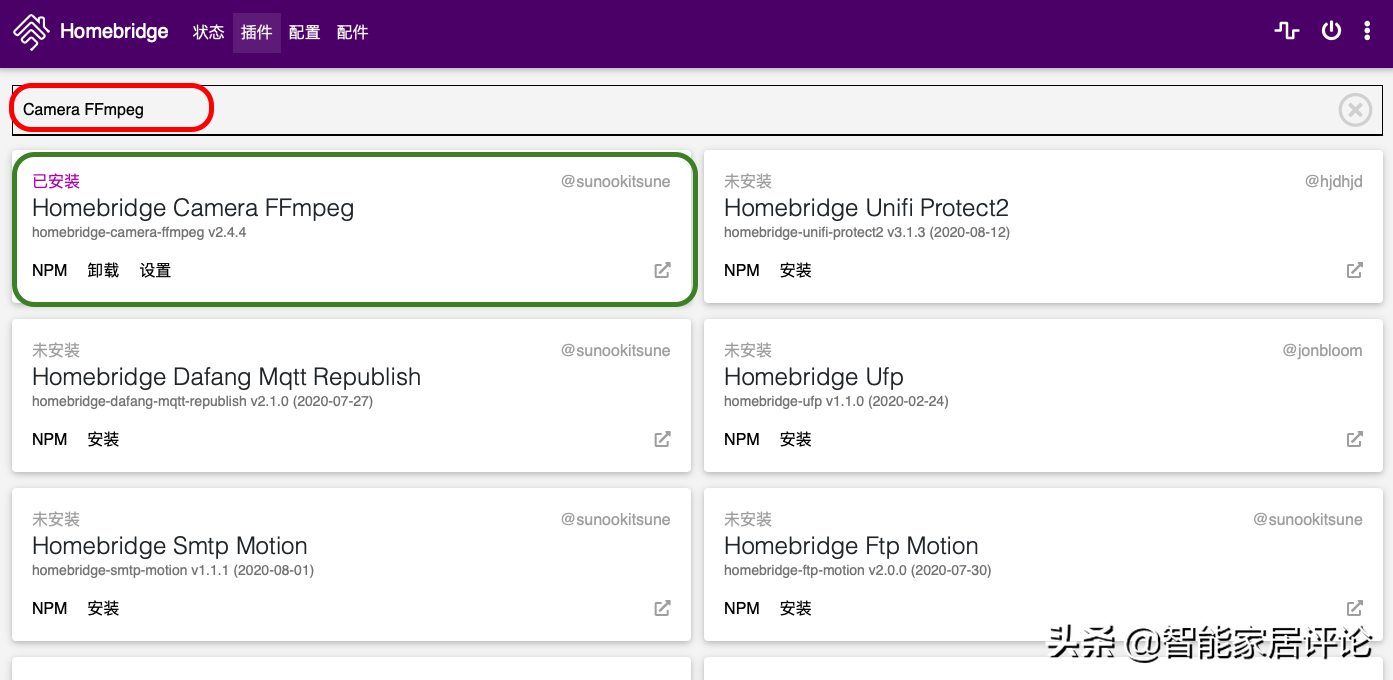Open the Homebridge home title link
Viewport: 1393px width, 680px height.
(x=114, y=32)
